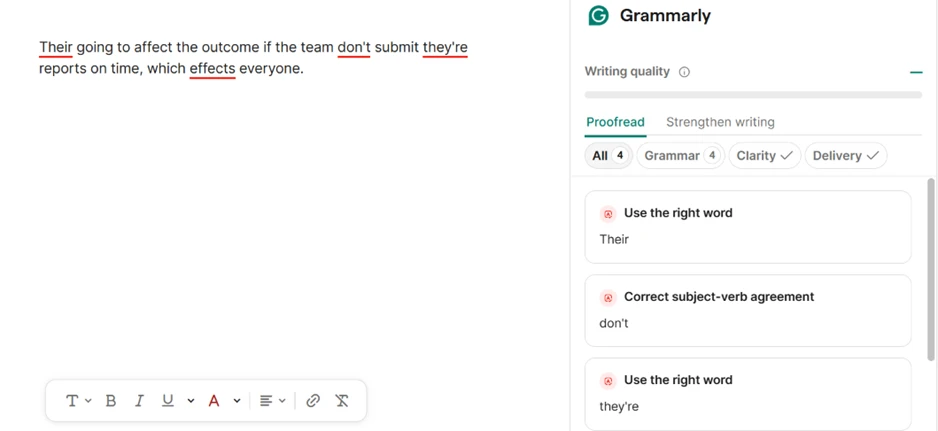Underline the selected text
The image size is (938, 431).
pos(168,400)
